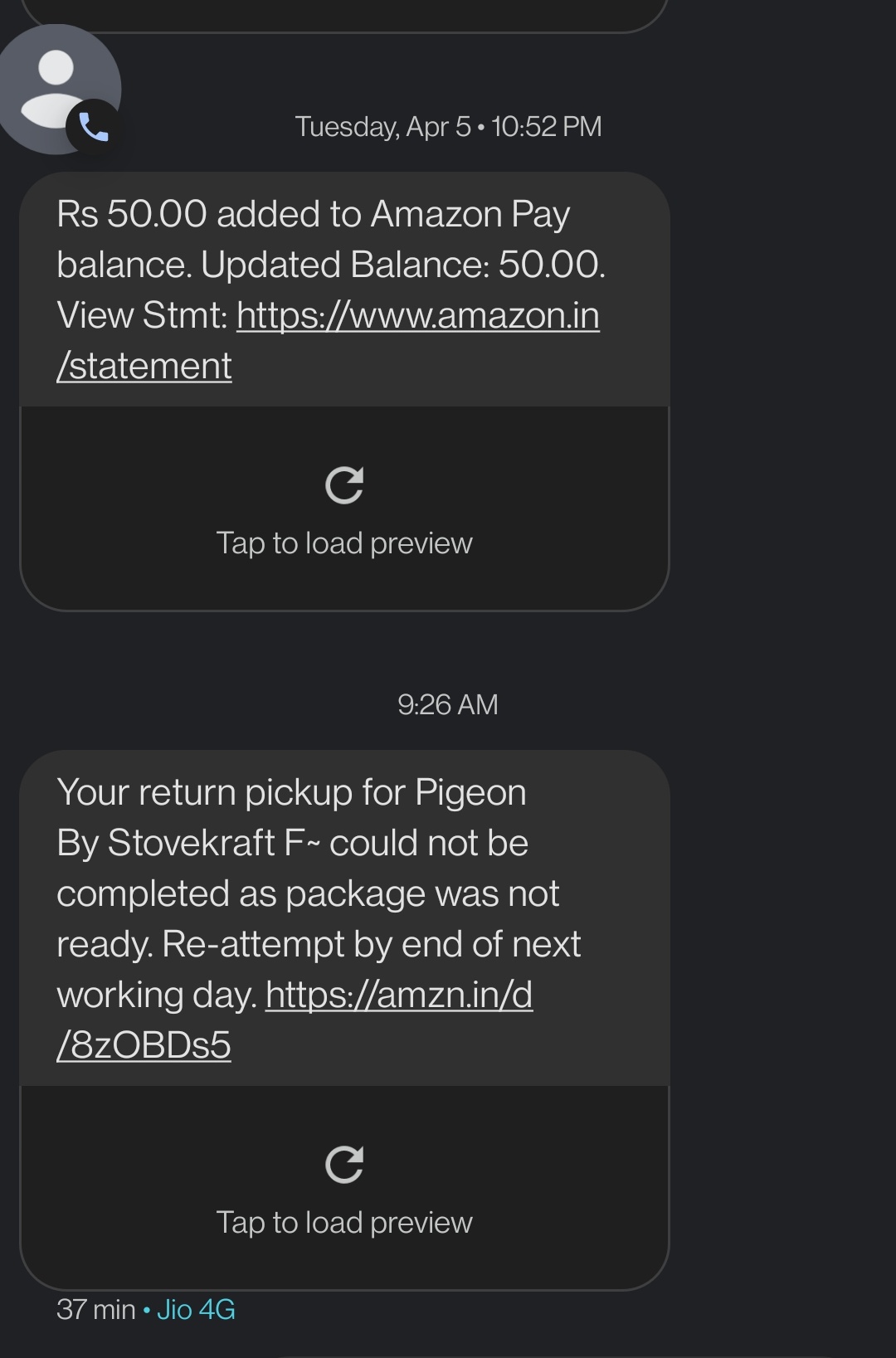Tap the "Stovekraft" text in the message
896x1358 pixels.
(x=191, y=844)
